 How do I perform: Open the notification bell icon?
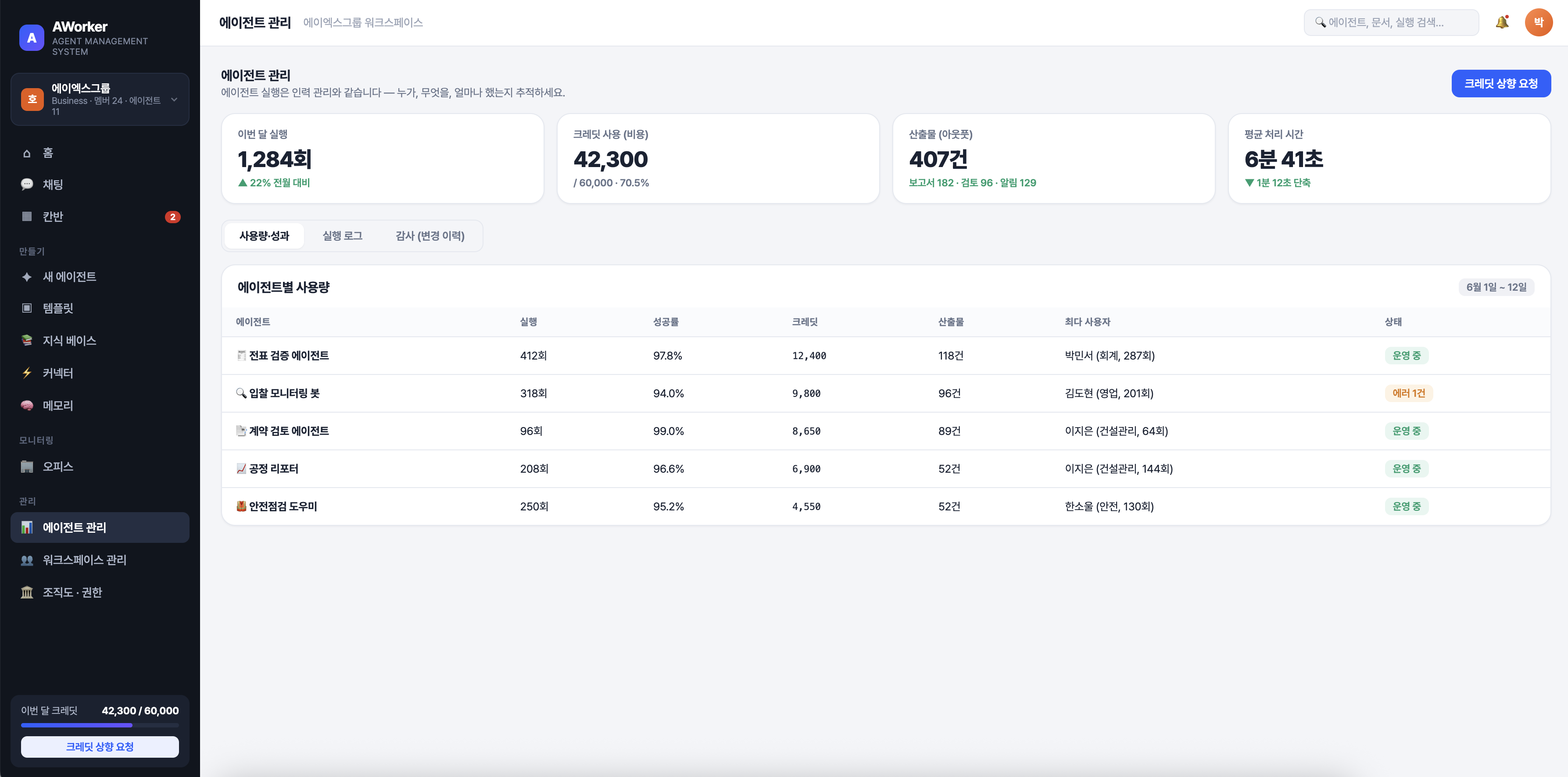click(1502, 22)
